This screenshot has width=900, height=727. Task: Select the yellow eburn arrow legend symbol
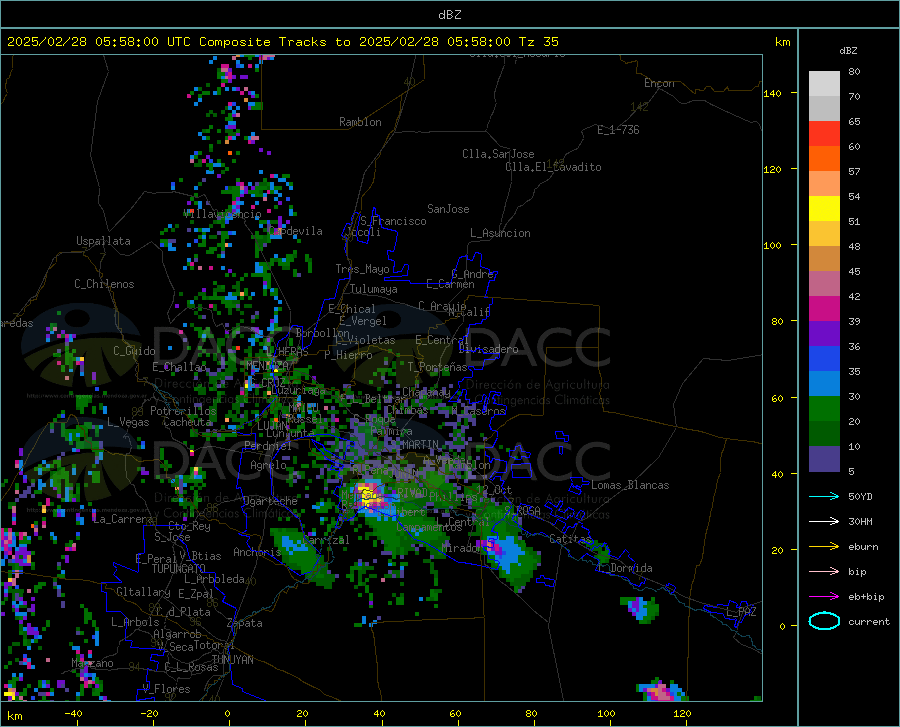coord(824,547)
